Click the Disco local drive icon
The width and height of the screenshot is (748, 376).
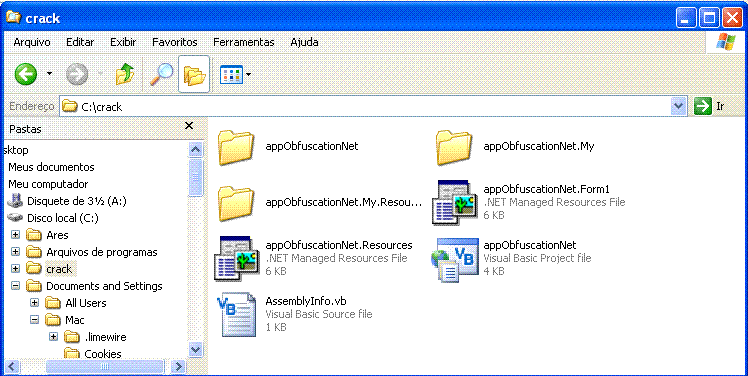[15, 218]
